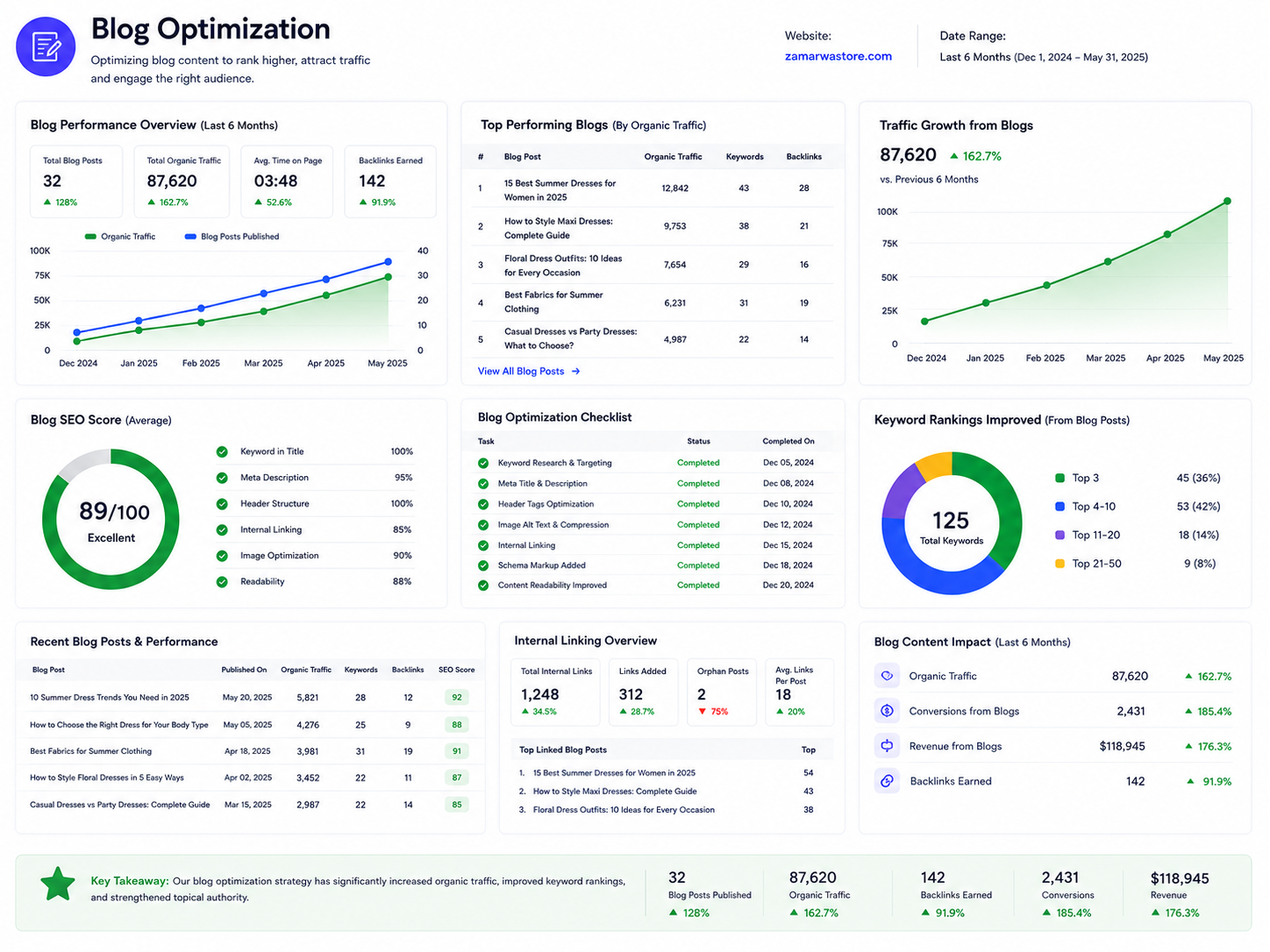The width and height of the screenshot is (1270, 952).
Task: Click the Blog Optimization edit-document logo icon
Action: click(x=46, y=47)
